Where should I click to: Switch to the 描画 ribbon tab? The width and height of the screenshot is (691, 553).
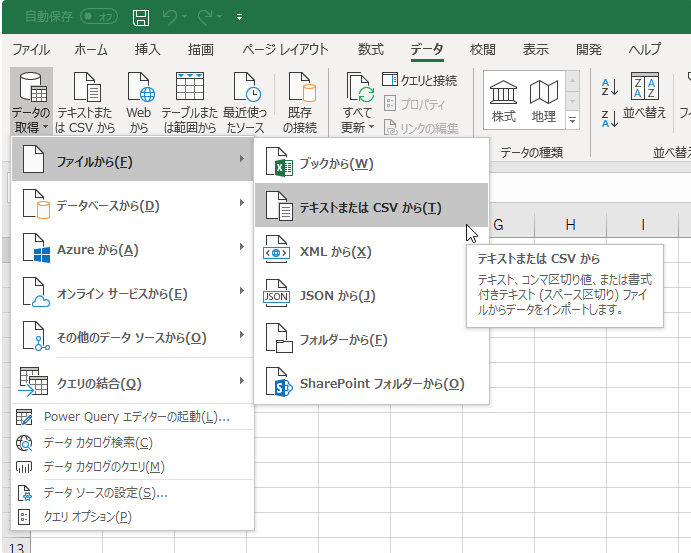click(201, 49)
